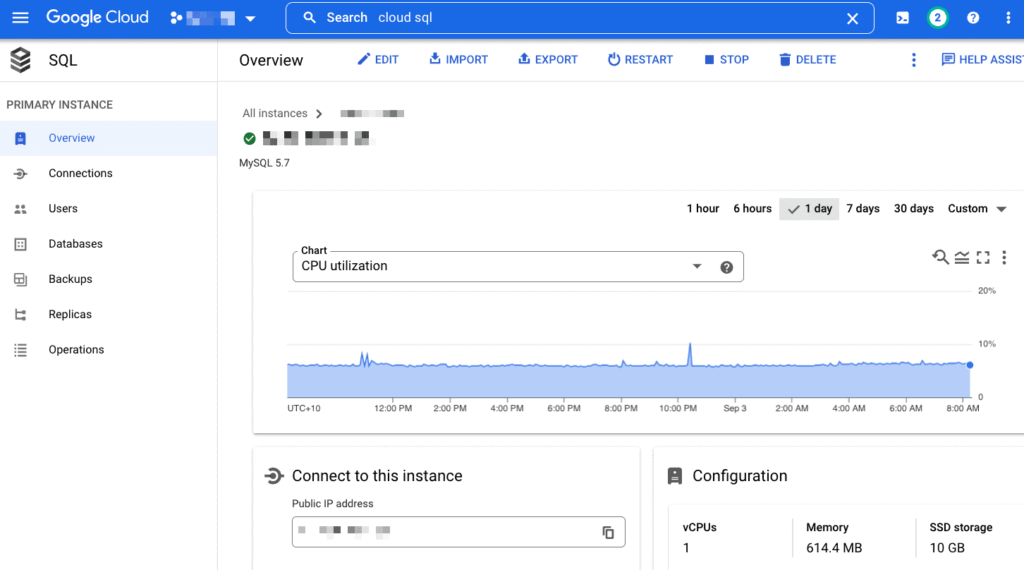Image resolution: width=1024 pixels, height=570 pixels.
Task: Click the 10 GB SSD storage value
Action: [947, 548]
